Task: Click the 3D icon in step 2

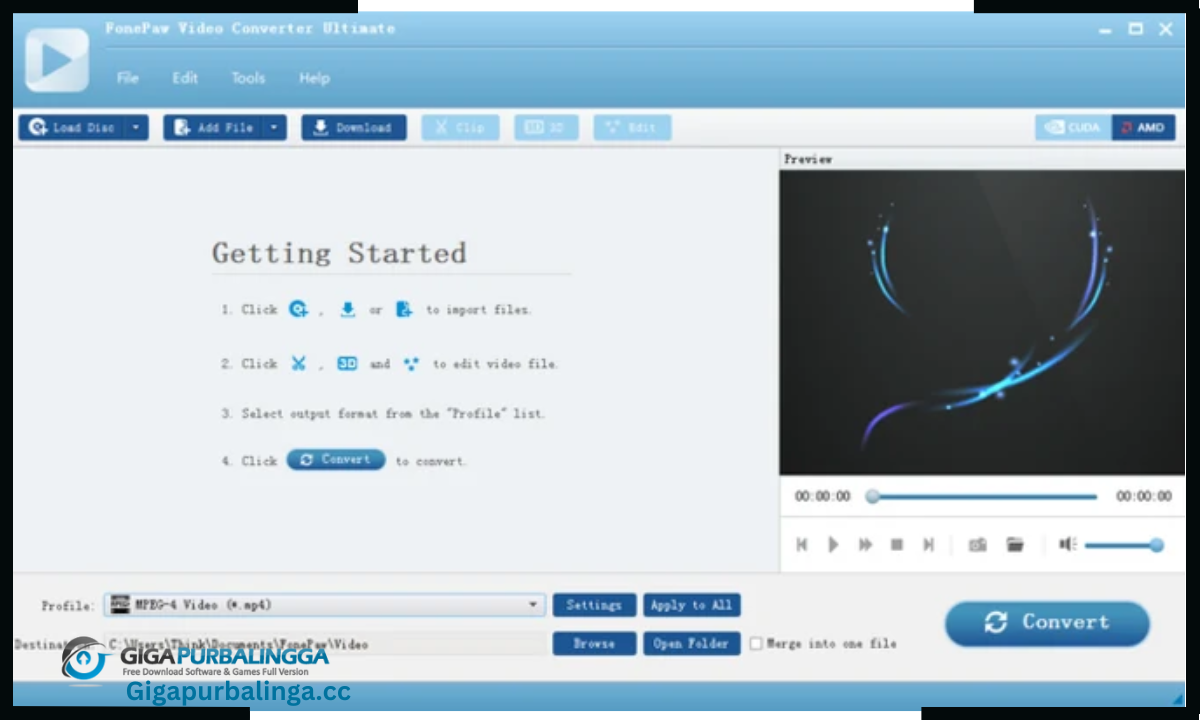Action: tap(347, 364)
